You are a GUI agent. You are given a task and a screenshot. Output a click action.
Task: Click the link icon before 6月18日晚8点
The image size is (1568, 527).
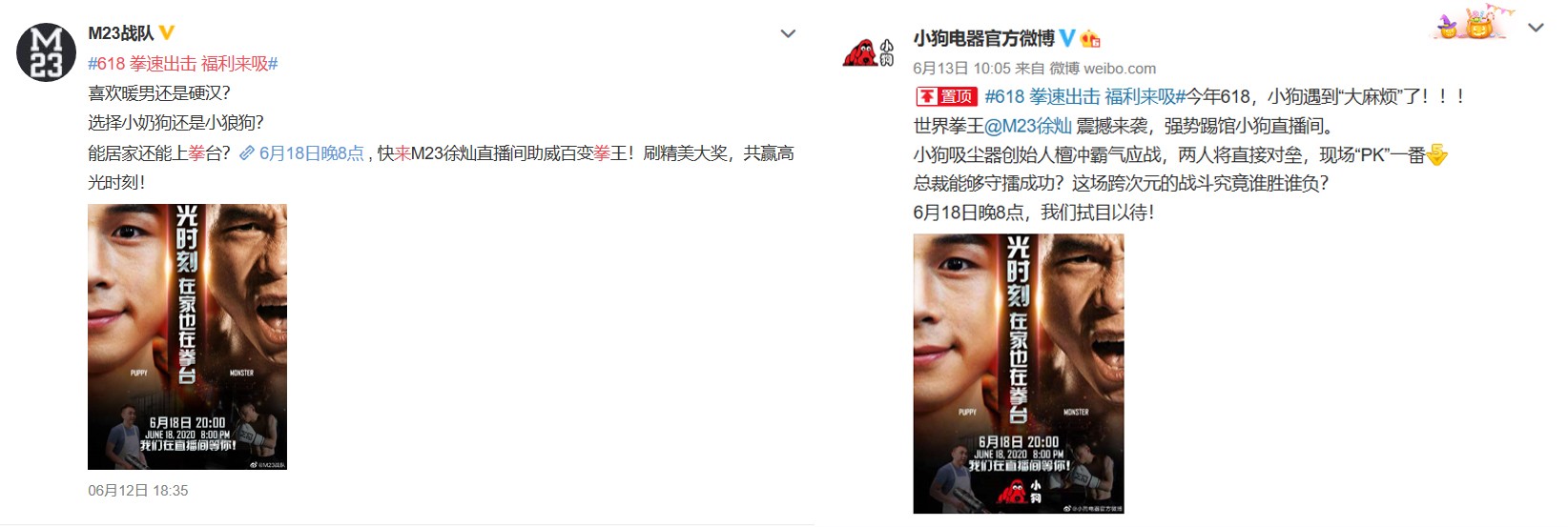[x=247, y=153]
